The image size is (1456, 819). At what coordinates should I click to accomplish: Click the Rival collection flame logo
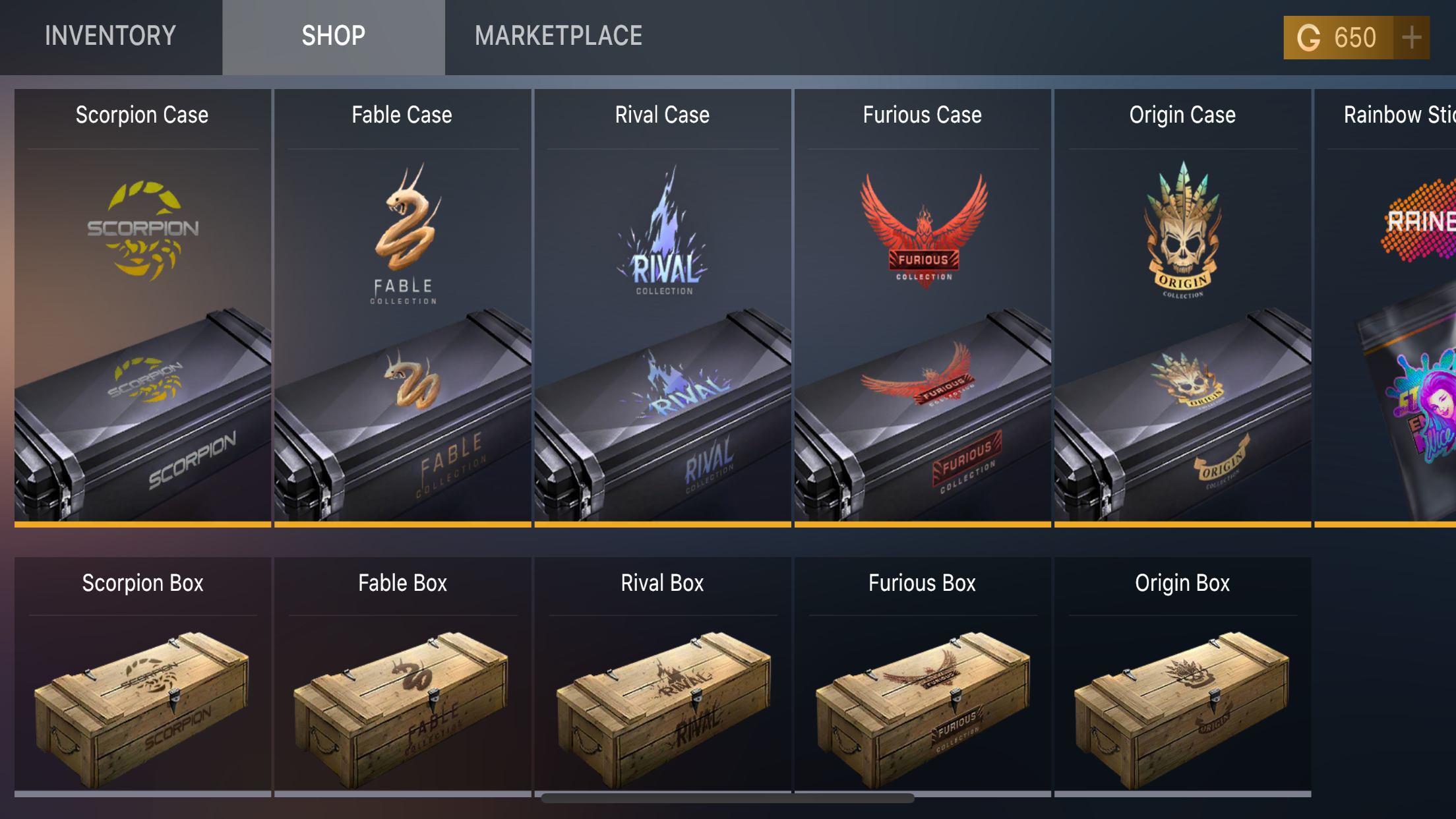point(663,230)
